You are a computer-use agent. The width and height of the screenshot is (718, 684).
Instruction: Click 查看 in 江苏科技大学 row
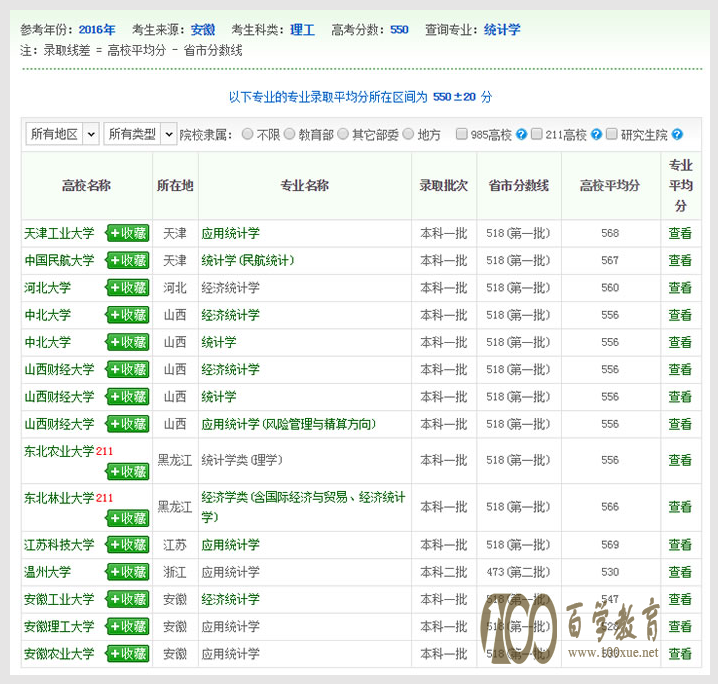point(680,544)
